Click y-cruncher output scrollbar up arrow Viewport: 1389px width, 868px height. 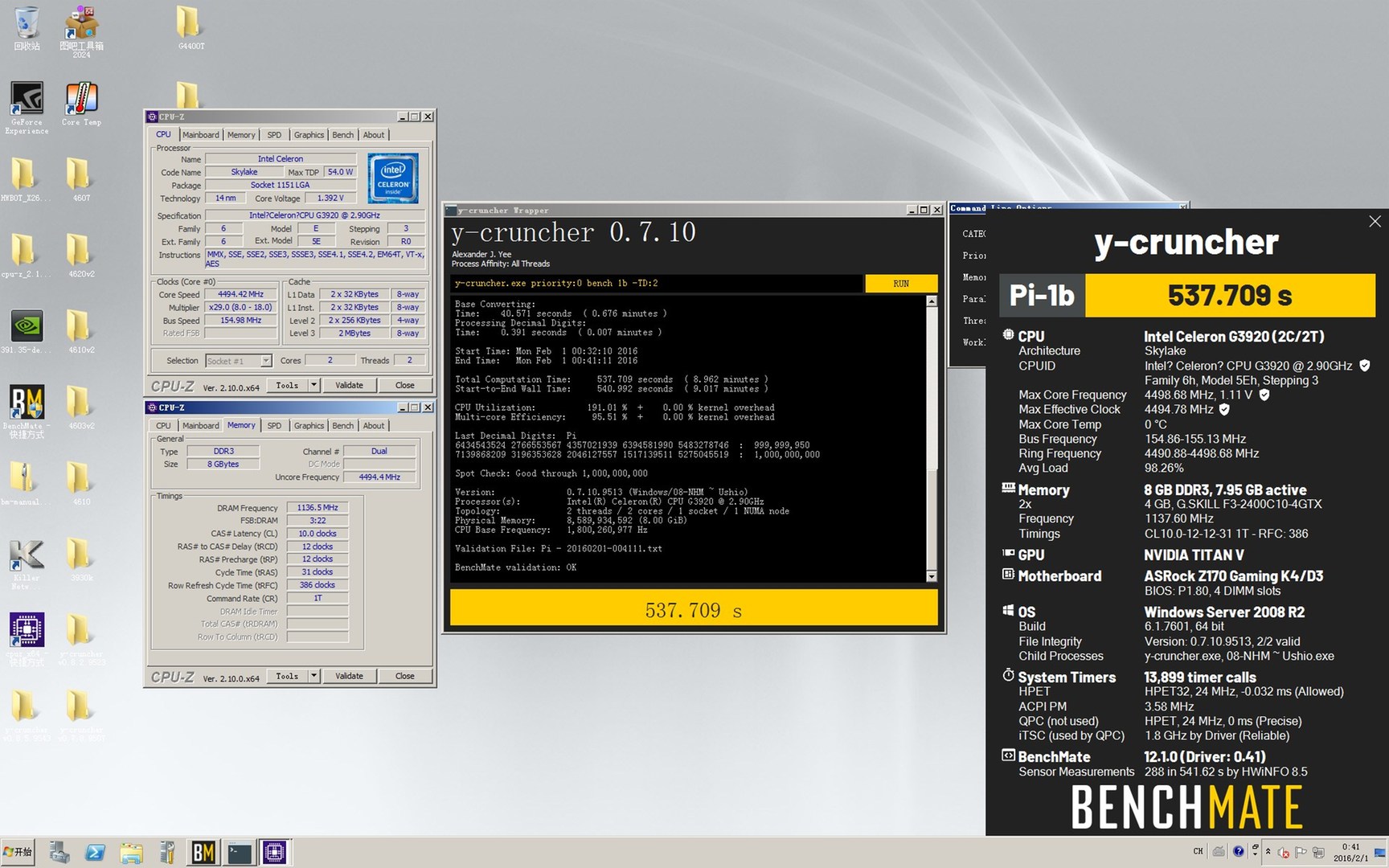click(x=932, y=301)
